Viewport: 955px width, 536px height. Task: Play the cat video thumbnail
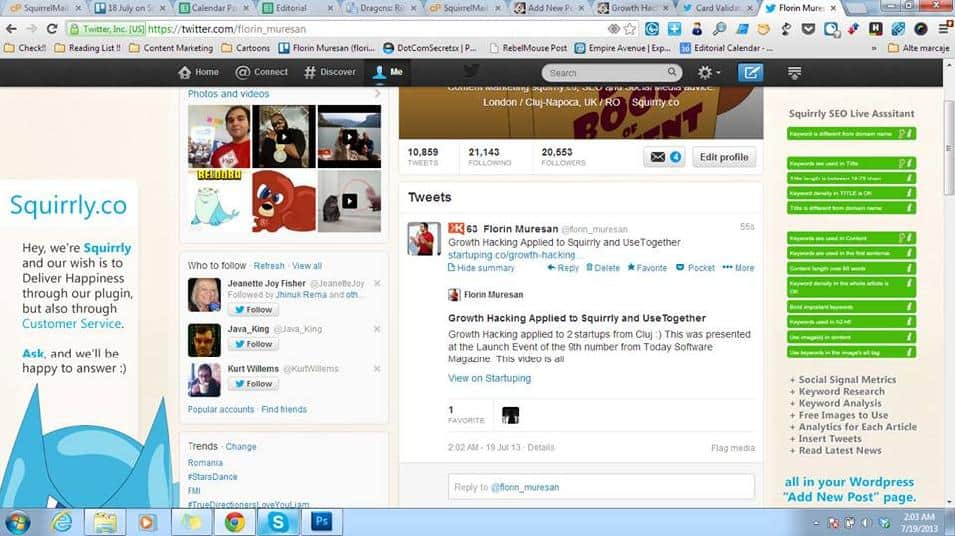click(349, 201)
